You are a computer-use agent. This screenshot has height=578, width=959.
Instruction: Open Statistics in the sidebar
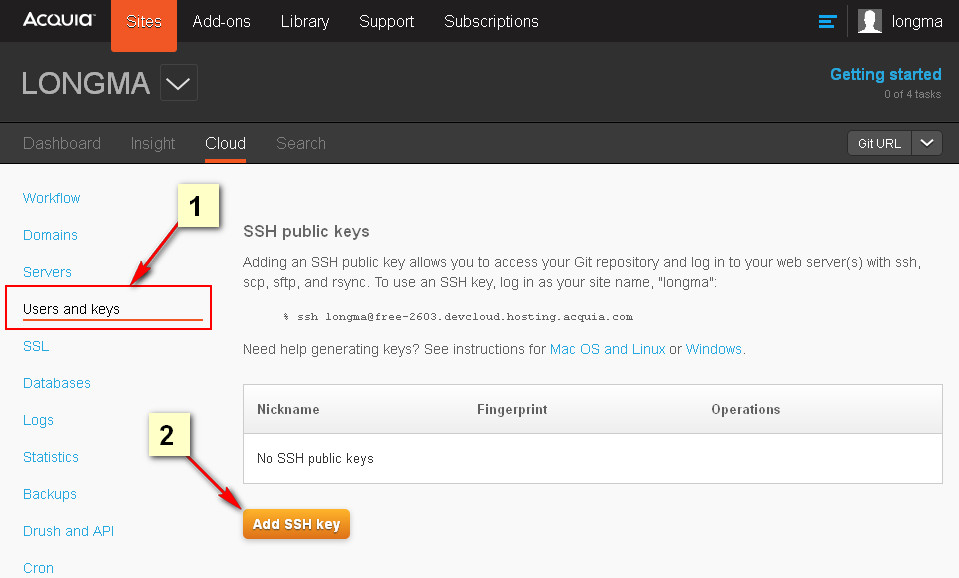pos(51,458)
